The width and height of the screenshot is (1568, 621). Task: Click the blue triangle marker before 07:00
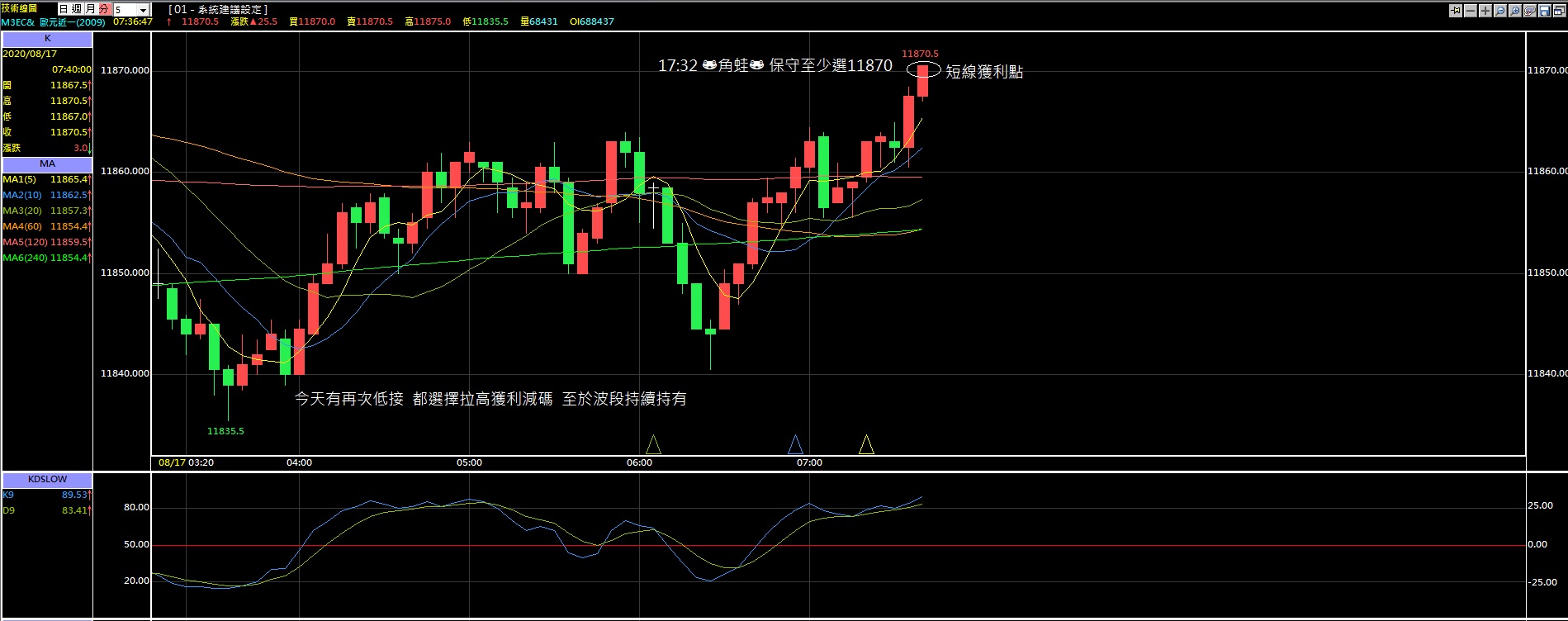click(x=795, y=445)
